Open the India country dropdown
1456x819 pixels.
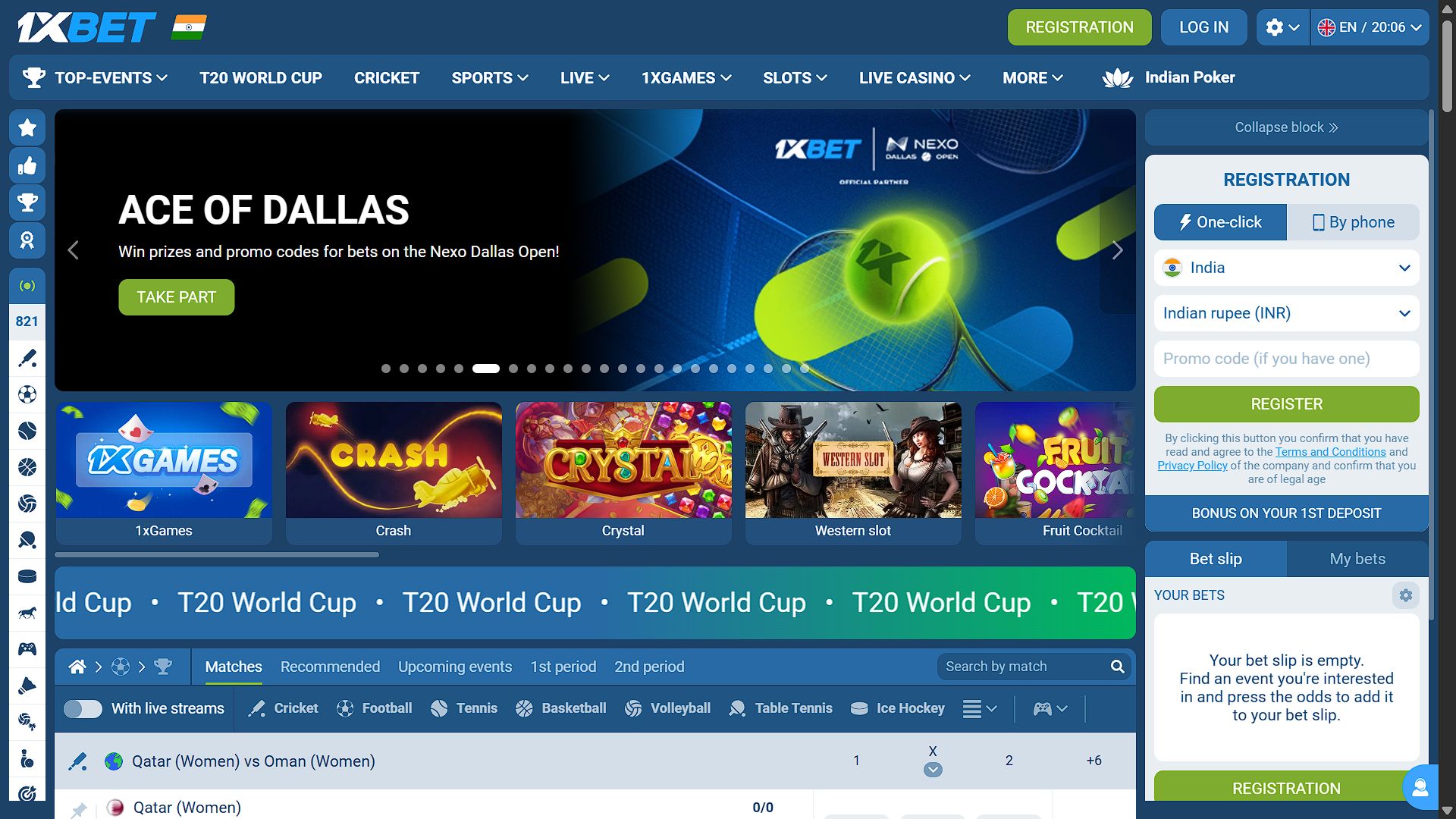tap(1286, 268)
